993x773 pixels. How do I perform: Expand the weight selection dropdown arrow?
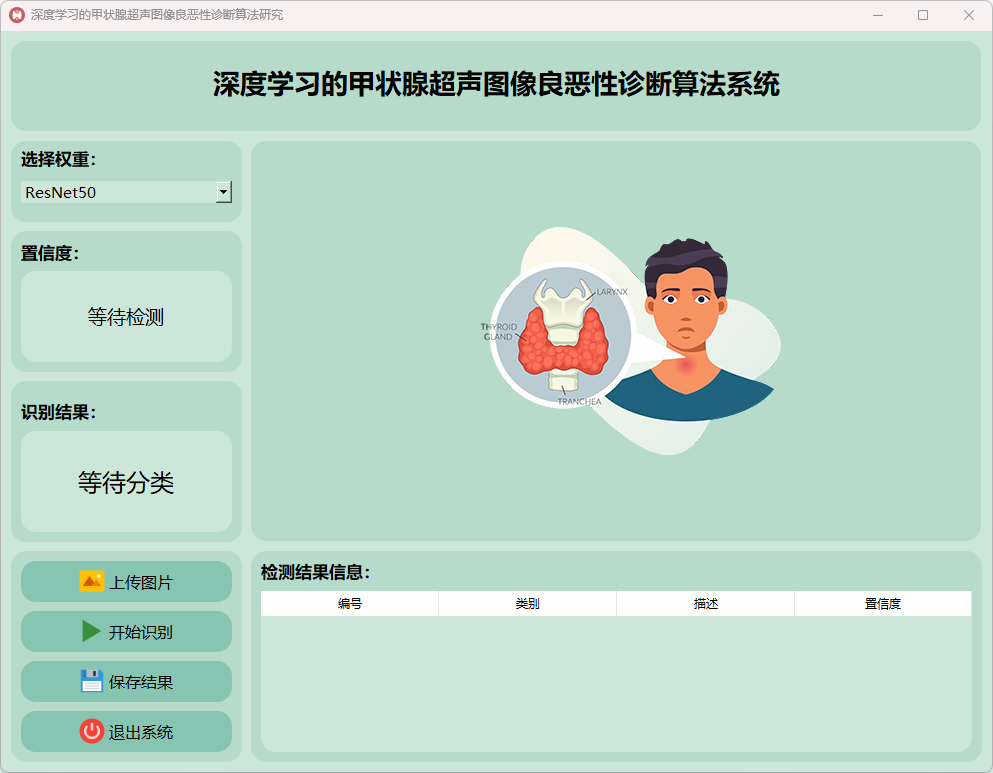(224, 192)
